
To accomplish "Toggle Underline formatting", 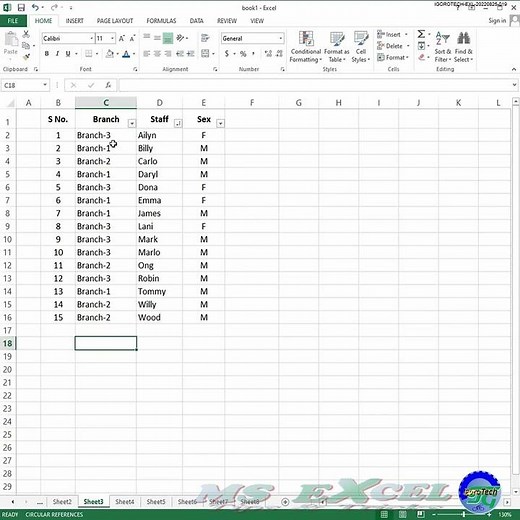I will 68,54.
